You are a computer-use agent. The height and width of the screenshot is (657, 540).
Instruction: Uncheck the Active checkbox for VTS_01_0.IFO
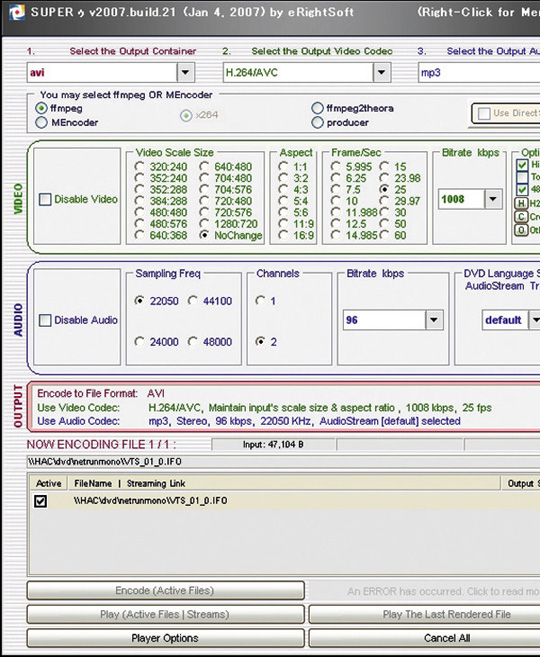coord(41,501)
